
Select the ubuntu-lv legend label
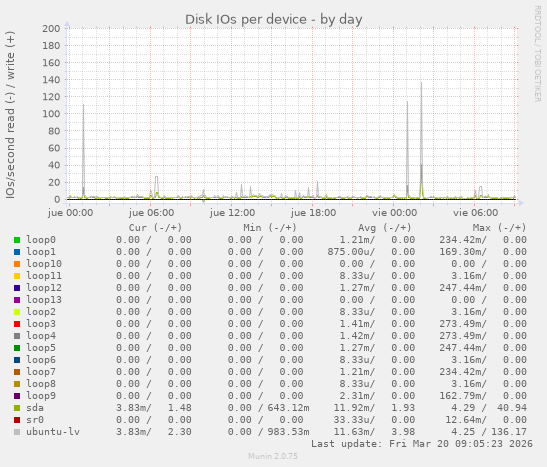[53, 432]
